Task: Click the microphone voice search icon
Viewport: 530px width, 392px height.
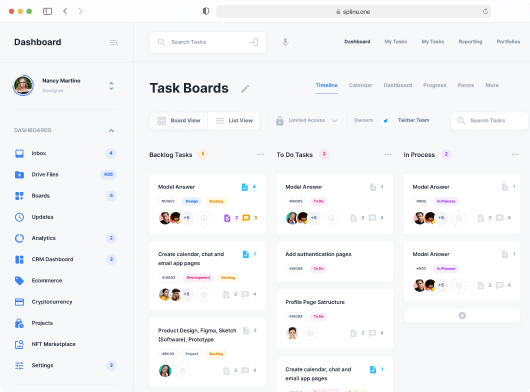Action: (x=285, y=42)
